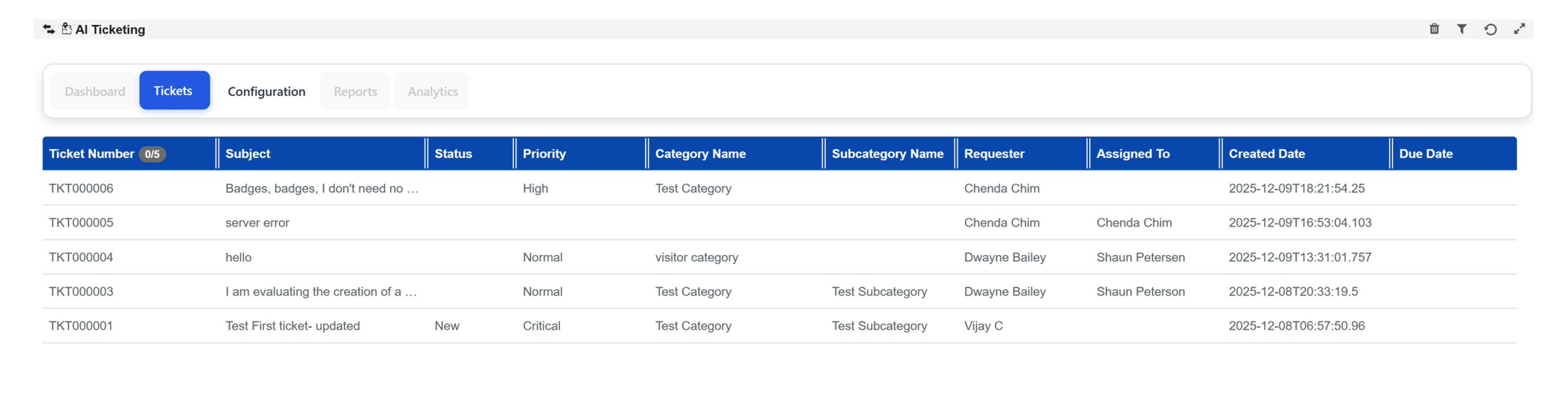
Task: Switch to the Dashboard tab
Action: [95, 92]
